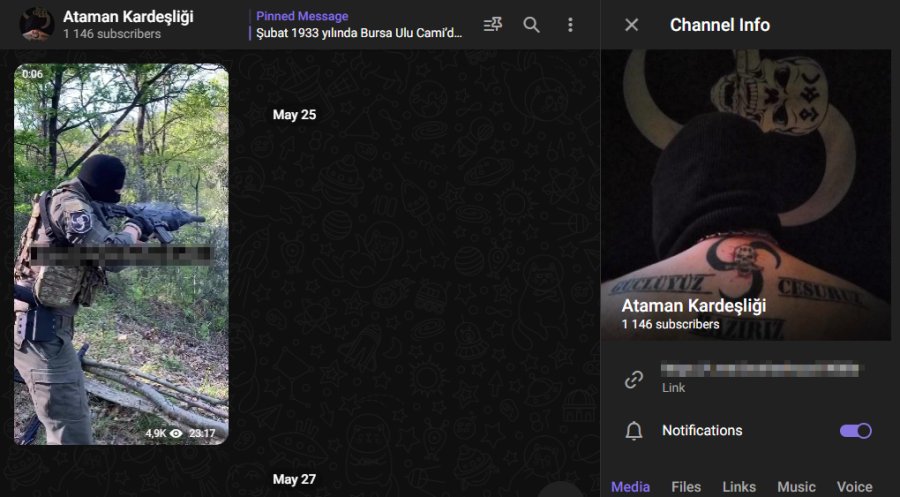The height and width of the screenshot is (497, 900).
Task: Open the three-dot more options menu
Action: point(570,25)
